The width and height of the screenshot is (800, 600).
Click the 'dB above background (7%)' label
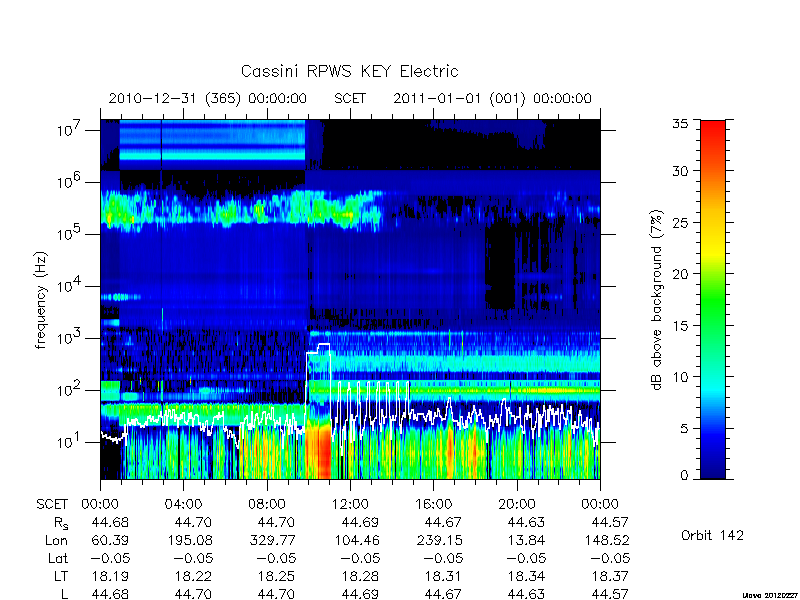(657, 300)
